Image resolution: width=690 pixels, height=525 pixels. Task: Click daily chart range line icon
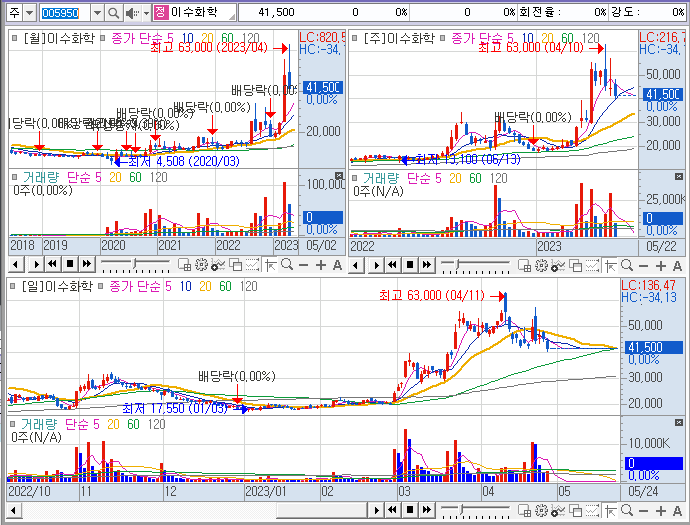[592, 510]
